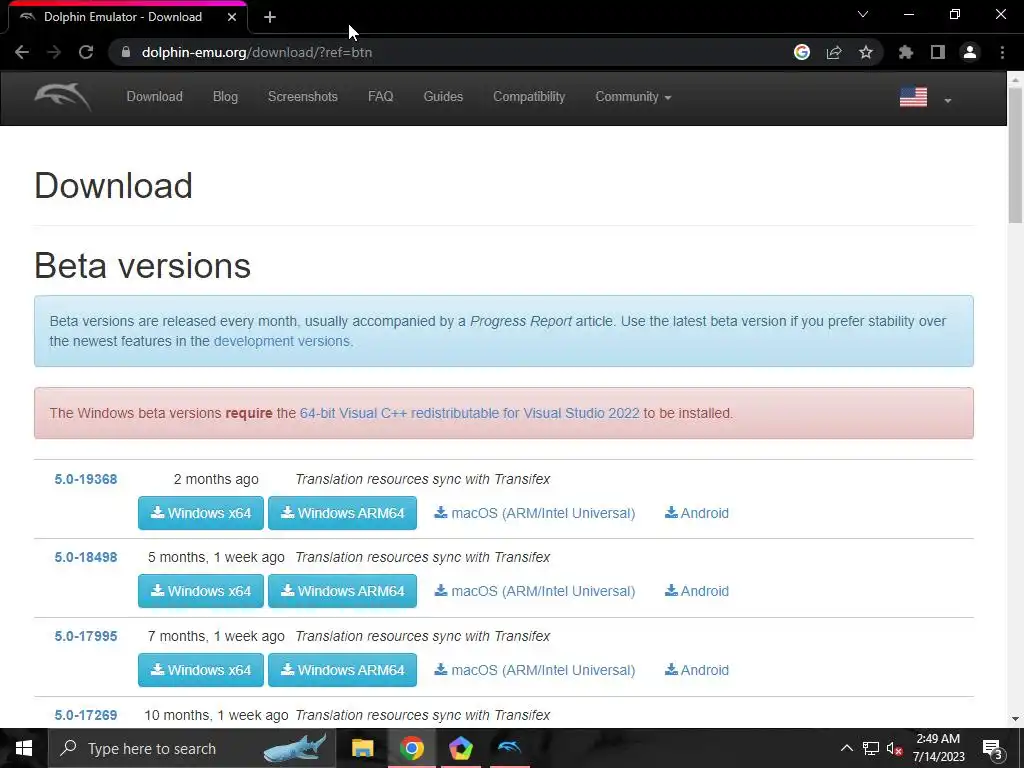This screenshot has width=1024, height=768.
Task: Open the 64-bit Visual C++ redistributable link
Action: pos(470,413)
